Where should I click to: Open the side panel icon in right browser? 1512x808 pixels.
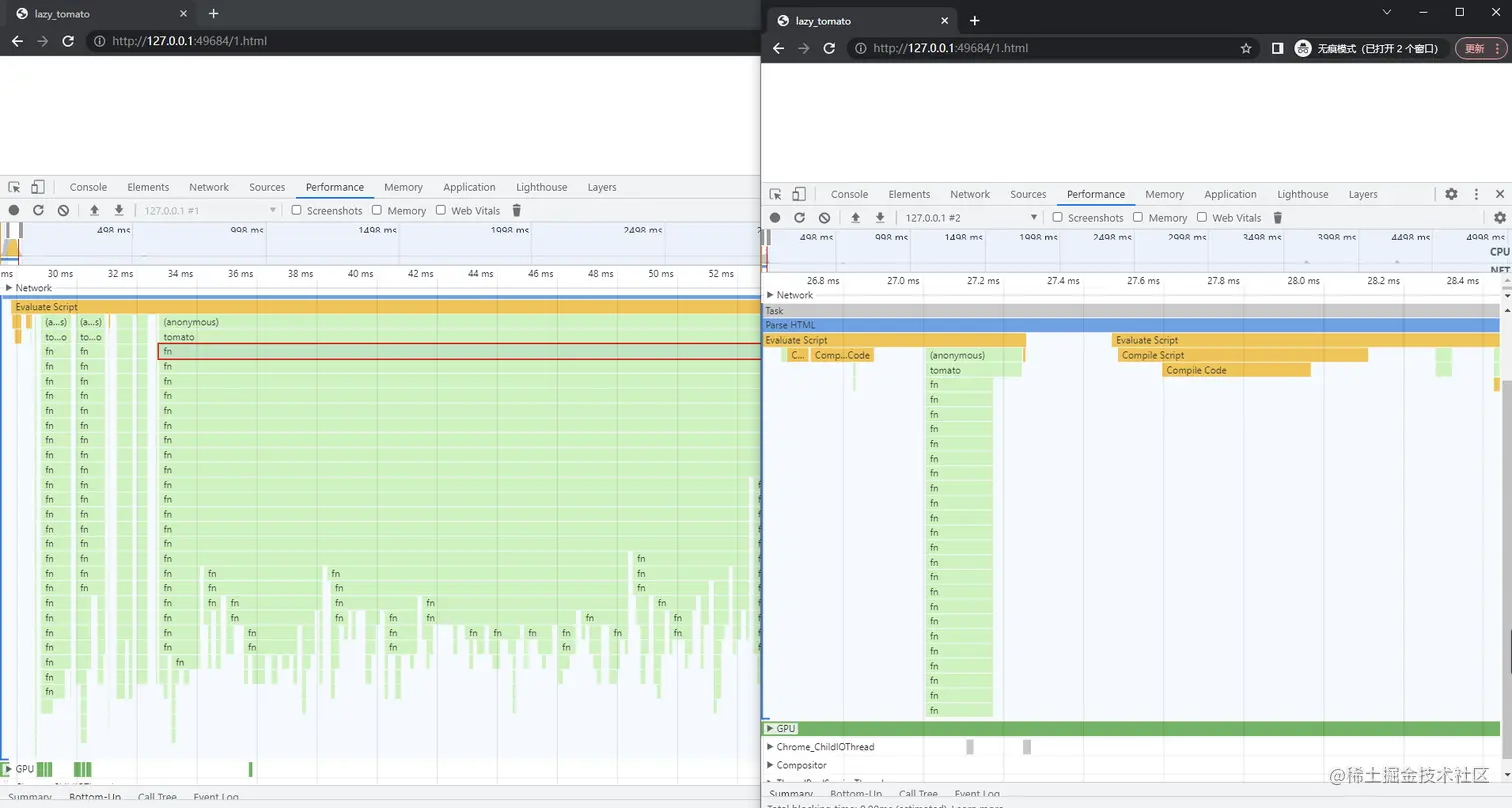click(1277, 48)
